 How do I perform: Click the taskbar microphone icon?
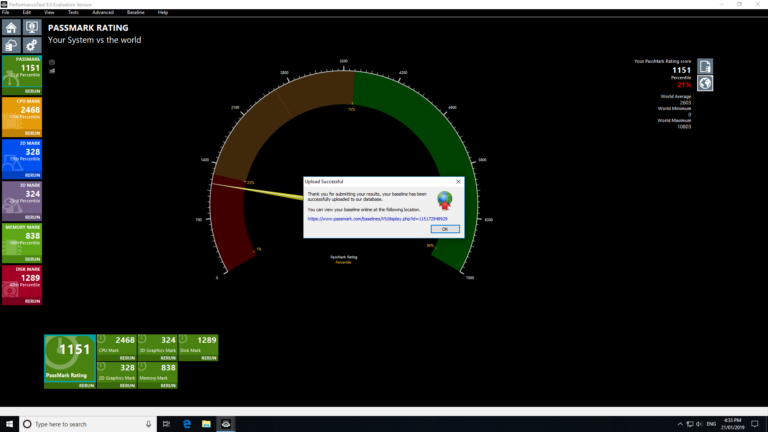pos(148,424)
